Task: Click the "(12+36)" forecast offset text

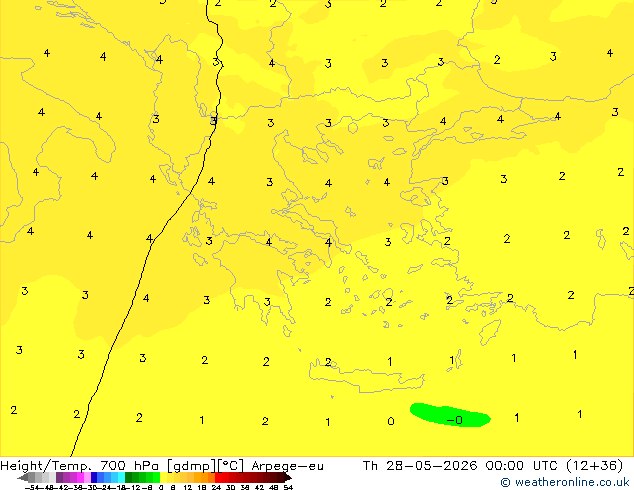Action: coord(594,466)
